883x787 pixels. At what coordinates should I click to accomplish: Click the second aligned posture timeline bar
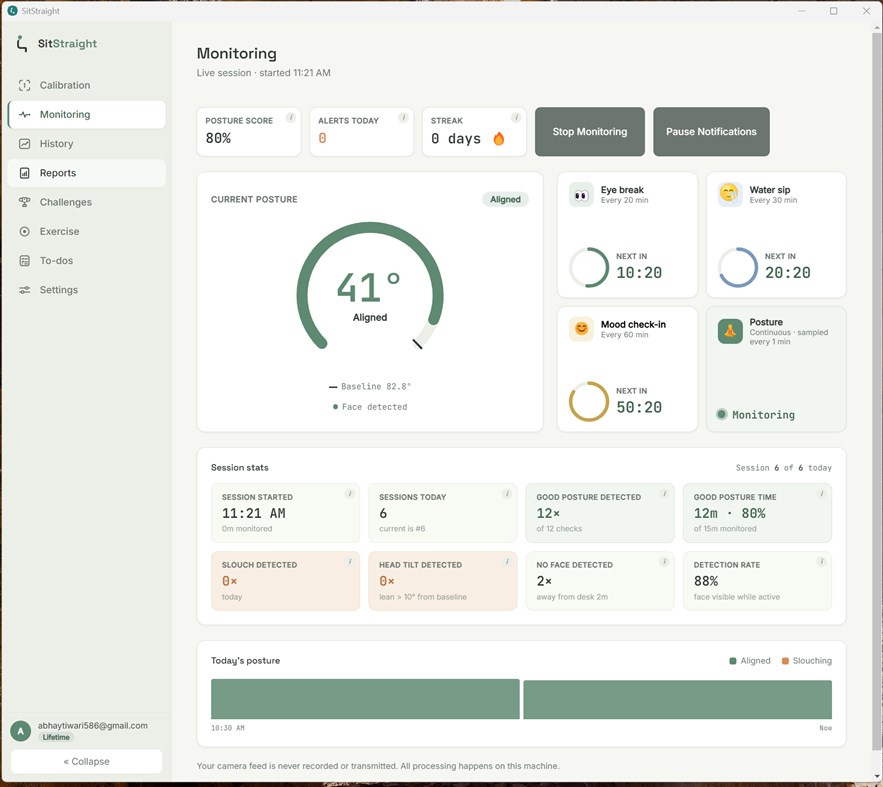click(677, 700)
